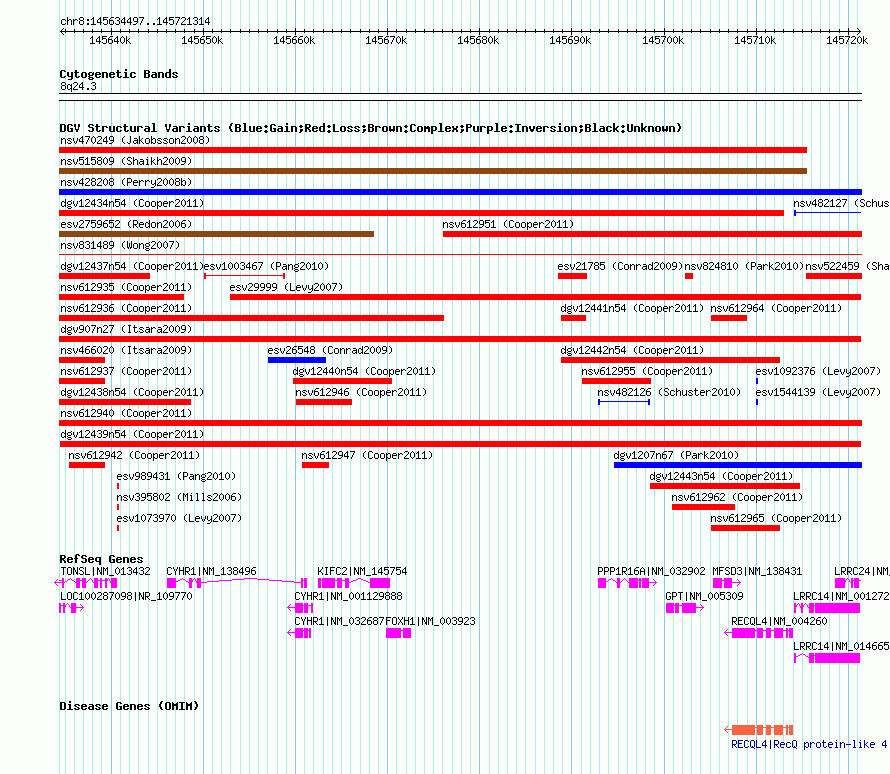Open variant esv1003467 (Pang2010)

[266, 267]
